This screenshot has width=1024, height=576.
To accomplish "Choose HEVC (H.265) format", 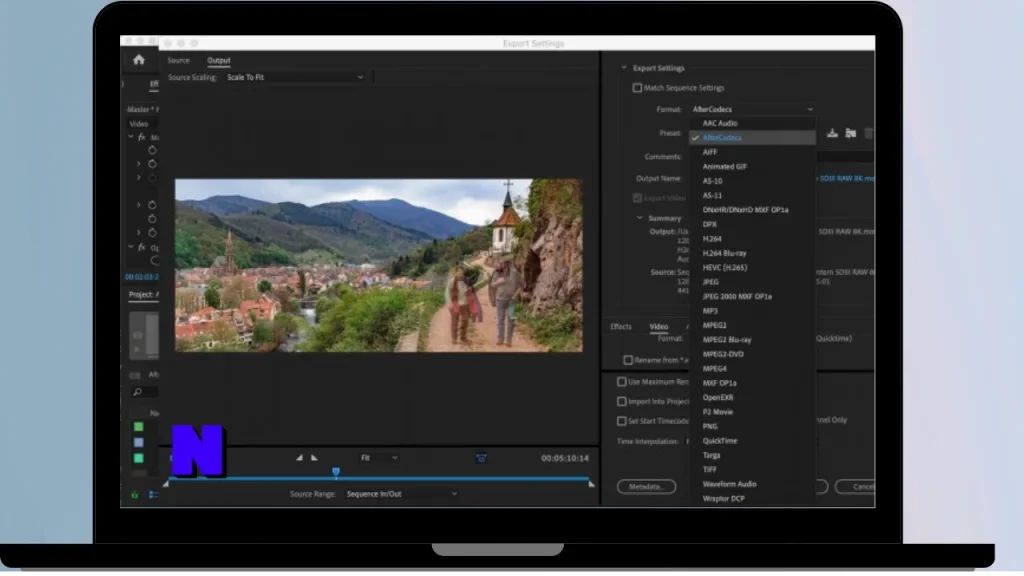I will coord(752,268).
